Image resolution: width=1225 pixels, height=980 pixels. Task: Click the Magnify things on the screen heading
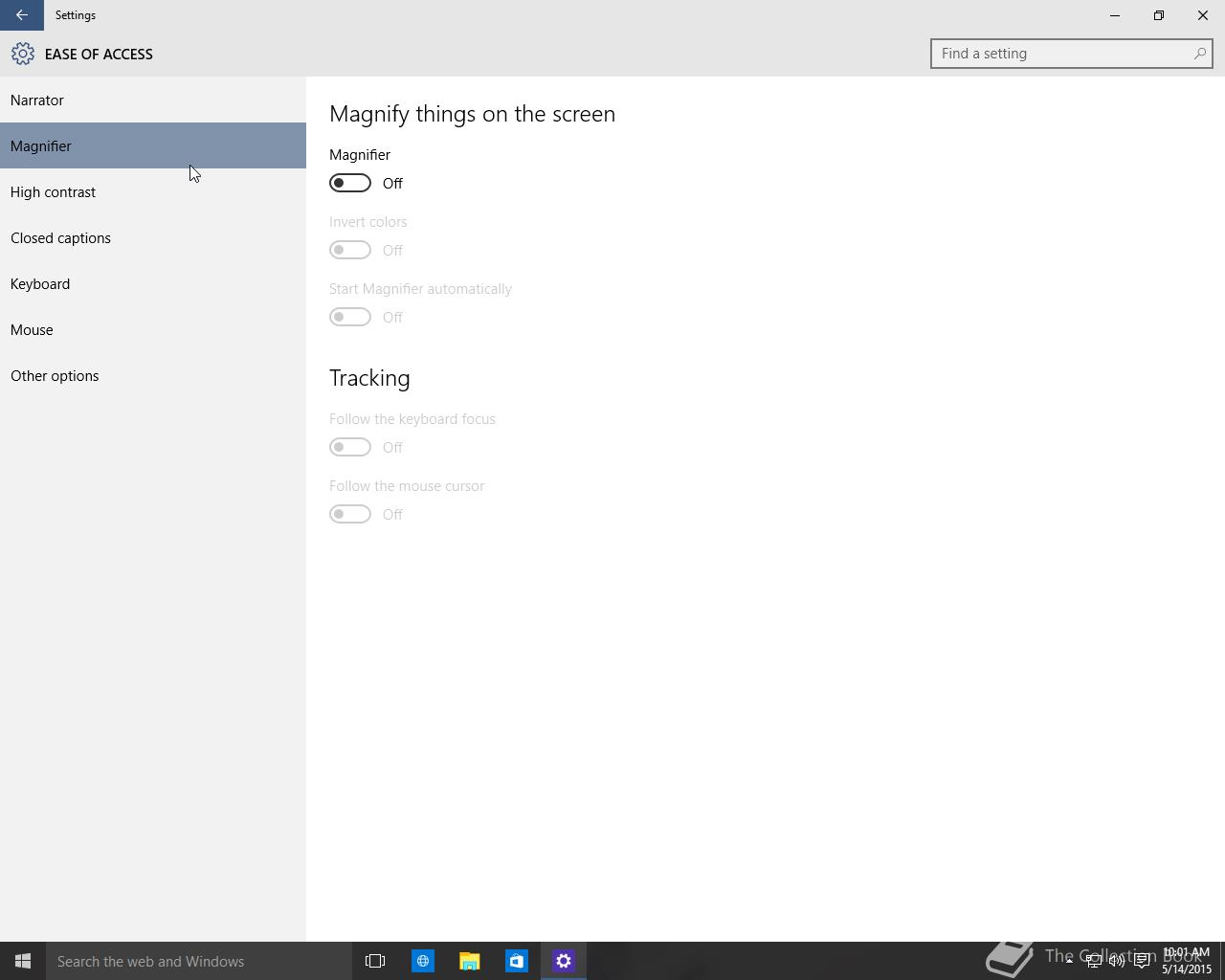coord(472,114)
